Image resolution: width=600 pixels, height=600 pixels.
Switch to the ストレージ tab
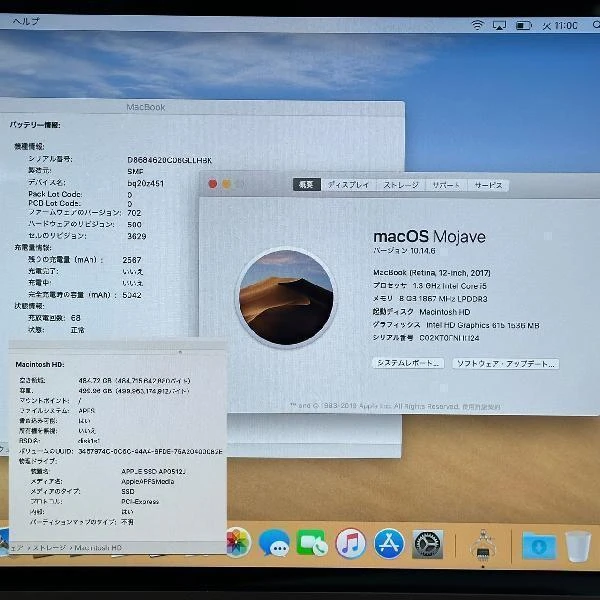coord(401,185)
